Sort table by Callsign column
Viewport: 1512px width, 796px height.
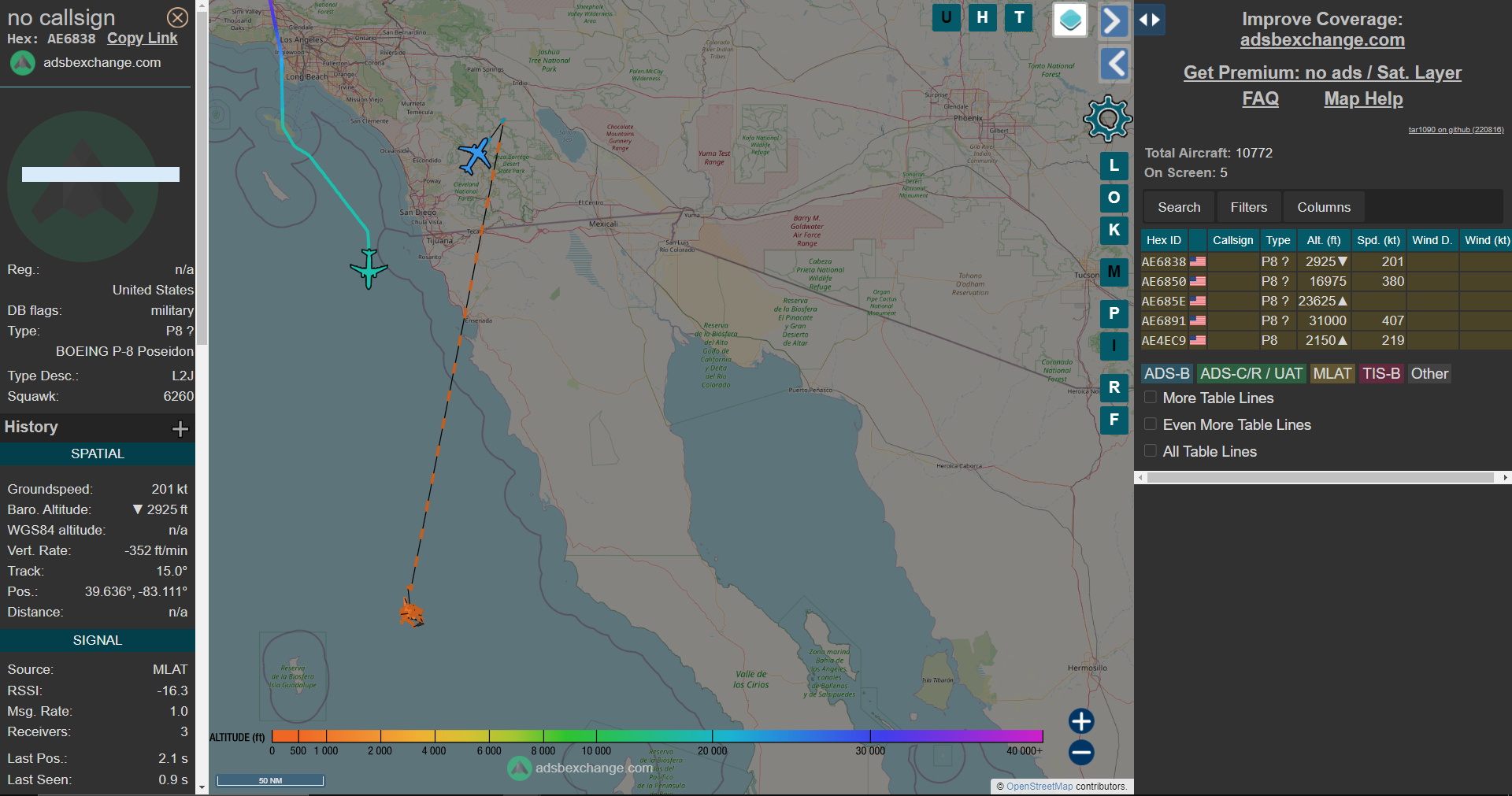pyautogui.click(x=1232, y=240)
